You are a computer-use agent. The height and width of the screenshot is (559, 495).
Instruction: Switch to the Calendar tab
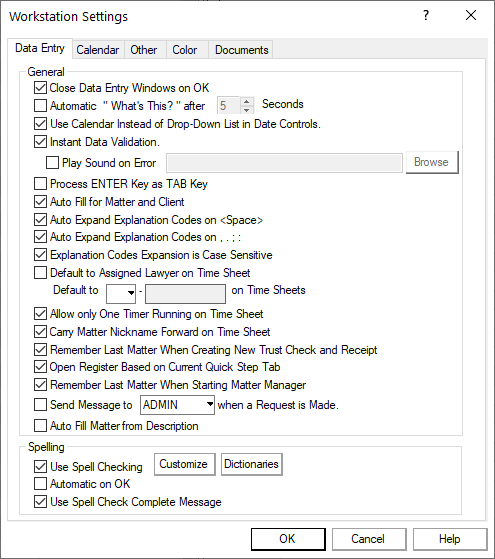pos(98,50)
